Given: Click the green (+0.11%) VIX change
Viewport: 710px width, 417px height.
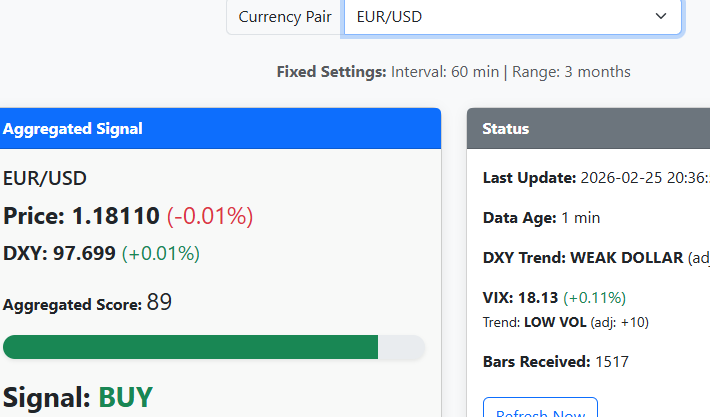Looking at the screenshot, I should coord(595,298).
